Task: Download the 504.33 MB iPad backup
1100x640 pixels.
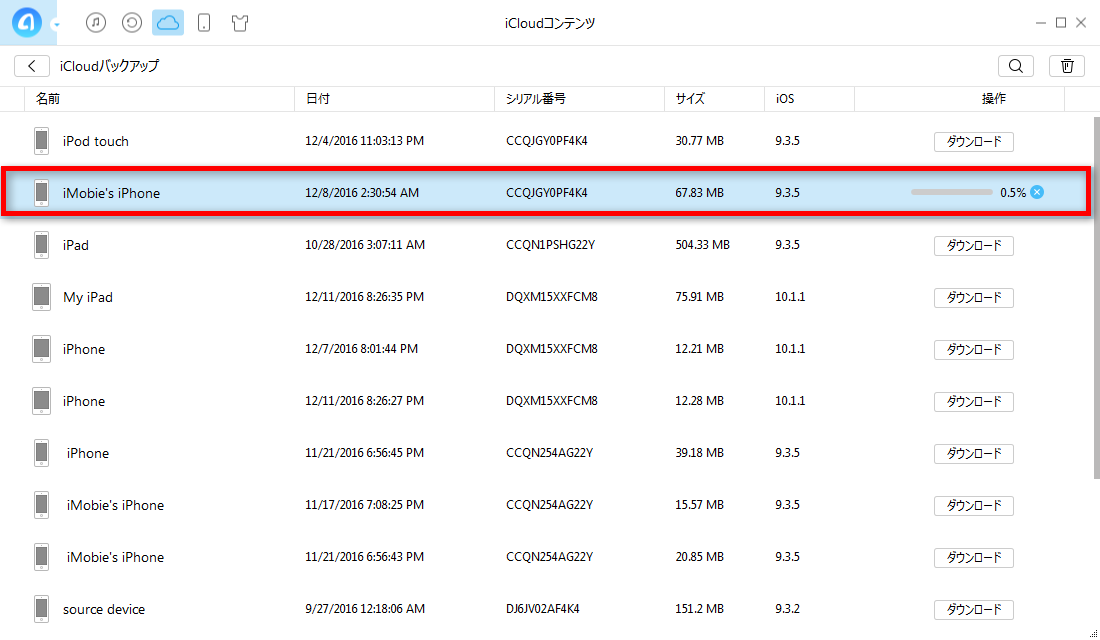Action: [x=974, y=246]
